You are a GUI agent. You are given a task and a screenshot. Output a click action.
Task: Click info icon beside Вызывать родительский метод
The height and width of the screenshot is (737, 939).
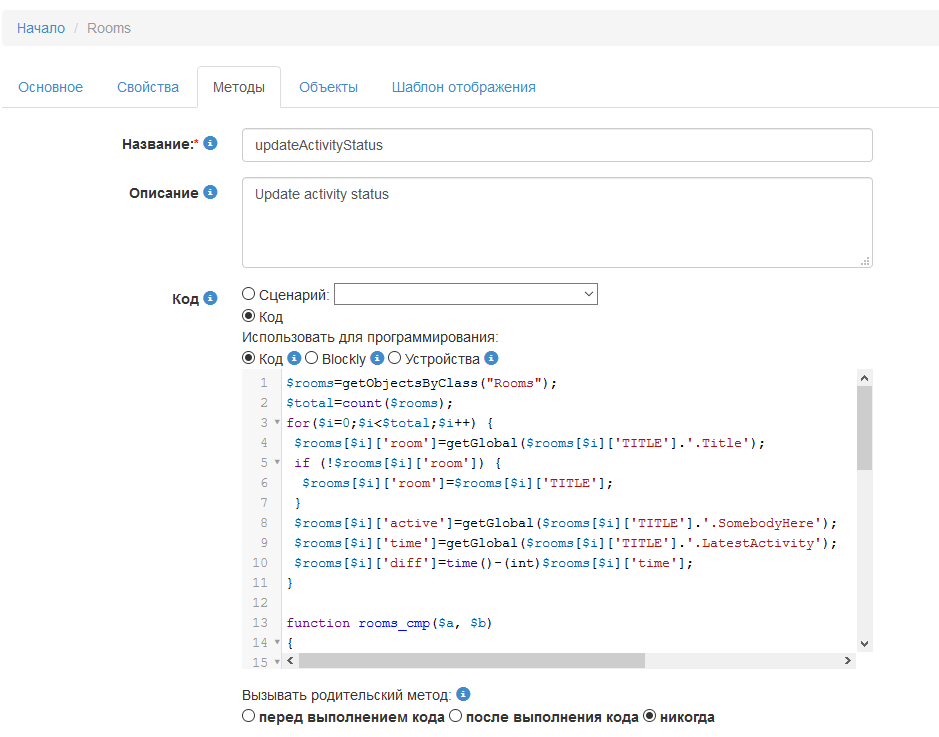point(463,694)
